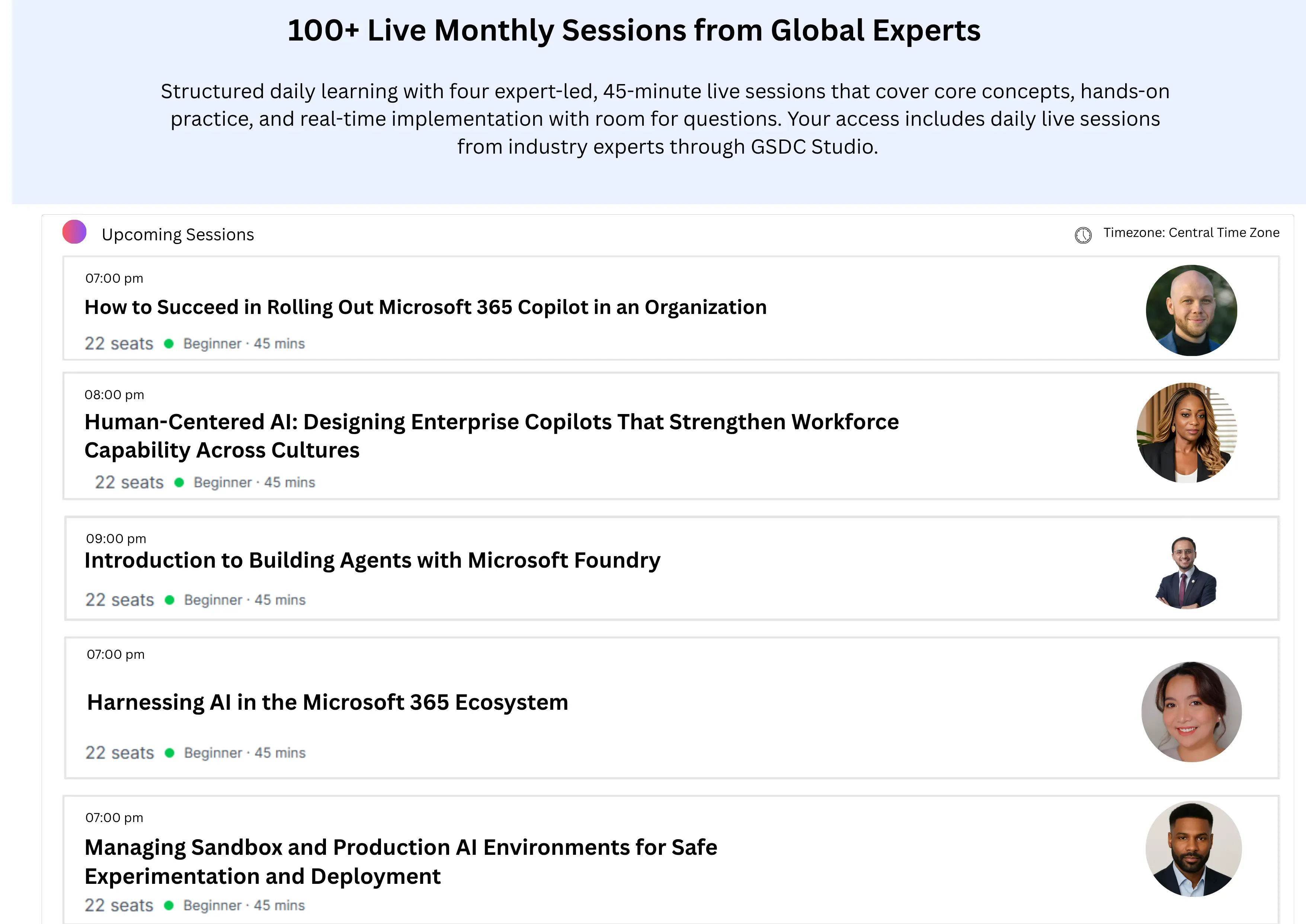Image resolution: width=1306 pixels, height=924 pixels.
Task: Open 'How to Succeed in Rolling Out Microsoft 365 Copilot' title
Action: pyautogui.click(x=425, y=307)
